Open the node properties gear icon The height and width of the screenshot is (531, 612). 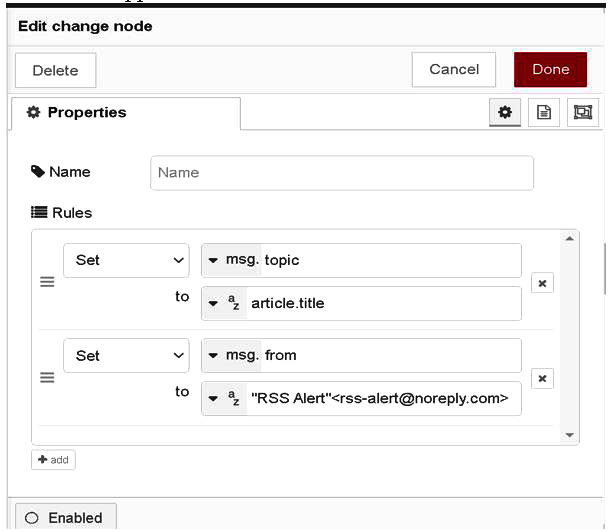click(x=505, y=113)
